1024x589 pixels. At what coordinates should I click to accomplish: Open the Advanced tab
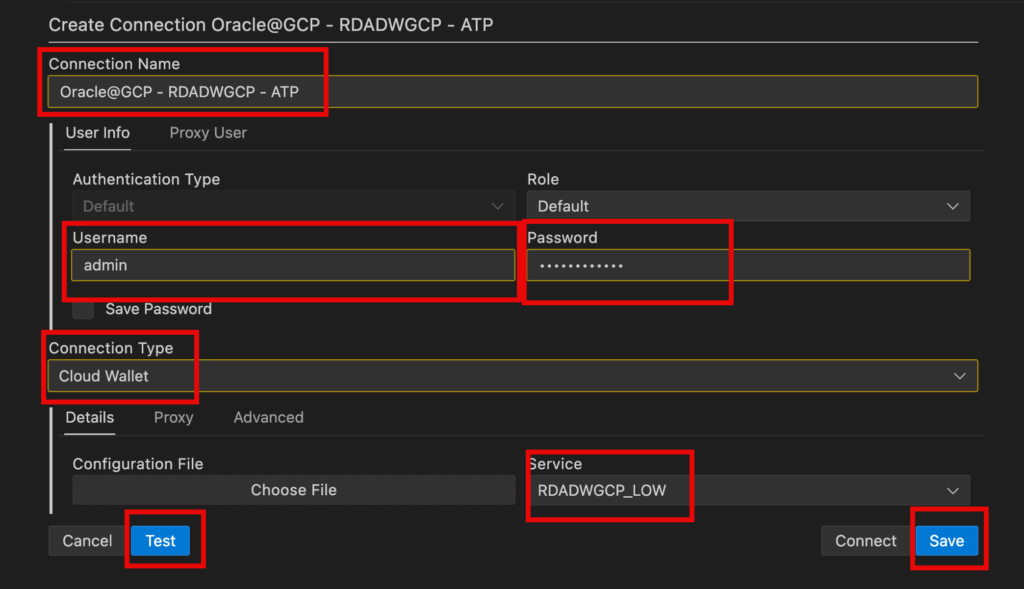pos(268,418)
